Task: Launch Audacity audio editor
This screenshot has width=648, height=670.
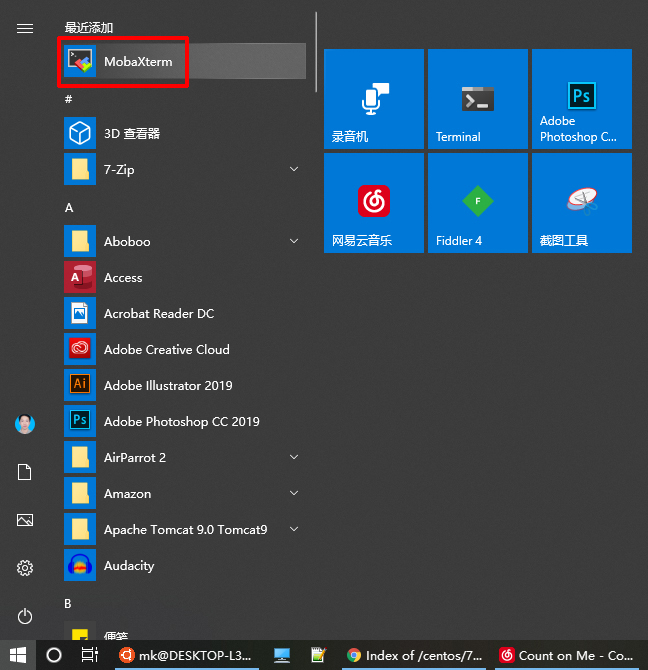Action: click(128, 566)
